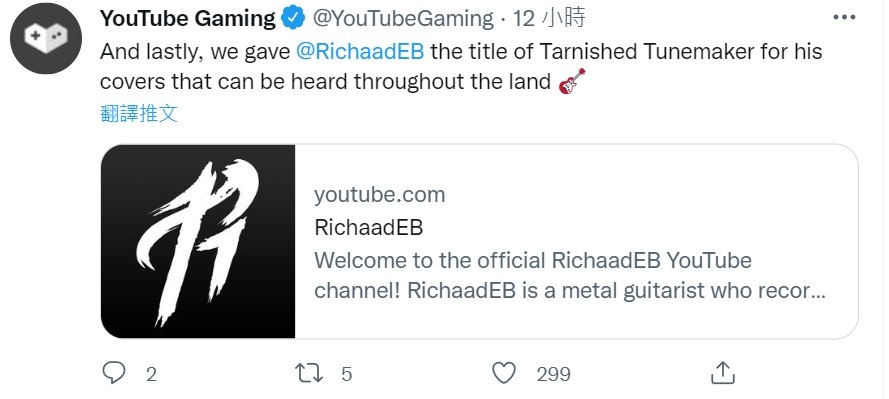This screenshot has height=399, width=889.
Task: Open the share upload icon
Action: (723, 373)
